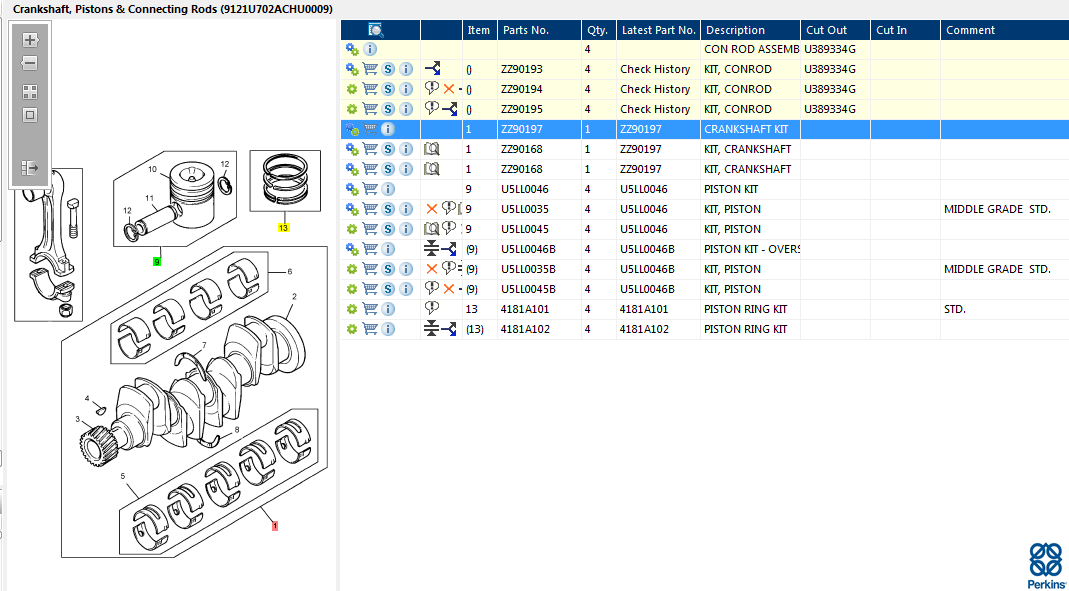Click Check History link for ZZ90195
The image size is (1069, 591).
(655, 109)
